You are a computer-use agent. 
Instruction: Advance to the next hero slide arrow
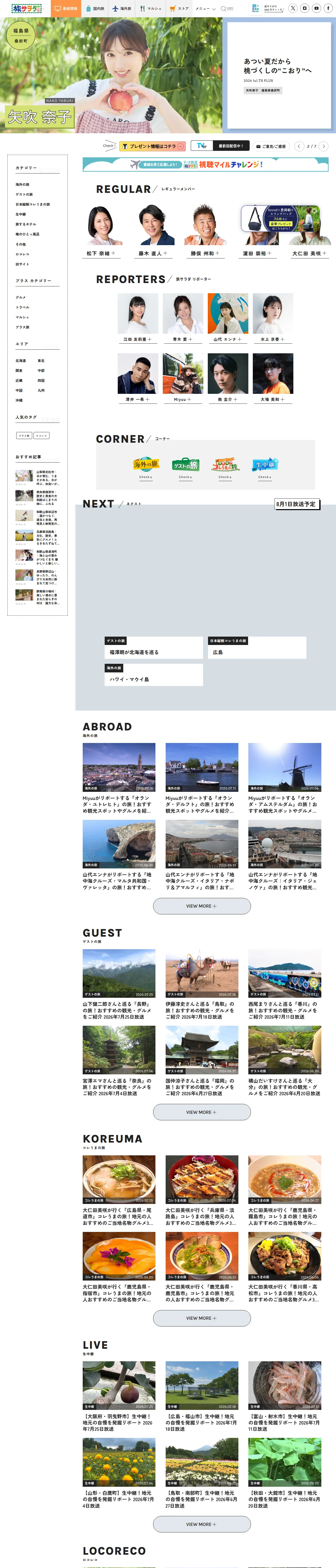tap(324, 146)
